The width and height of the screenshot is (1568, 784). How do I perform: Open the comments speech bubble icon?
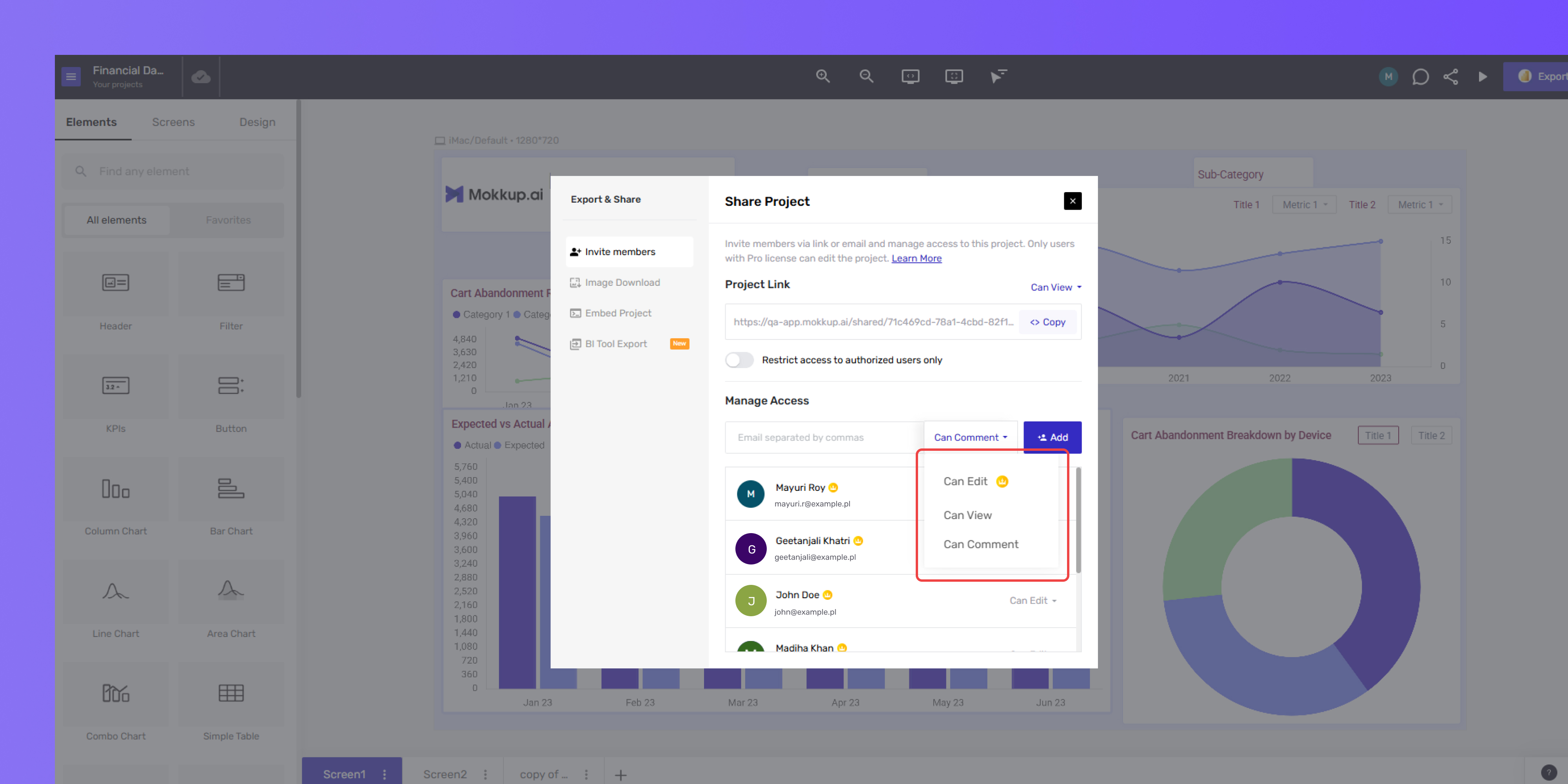point(1420,77)
